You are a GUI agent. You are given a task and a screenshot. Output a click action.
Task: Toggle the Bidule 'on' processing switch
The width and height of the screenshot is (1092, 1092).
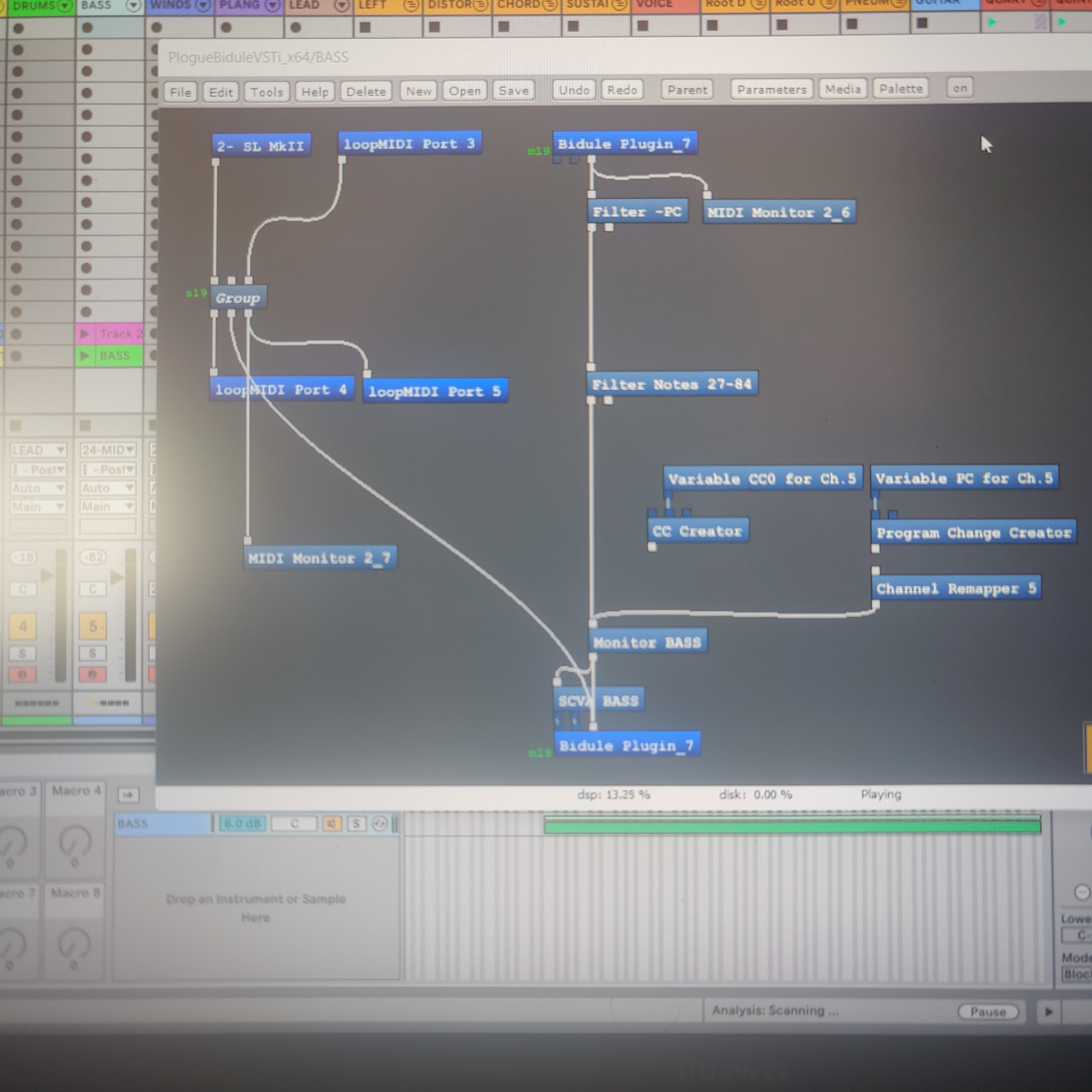pos(959,88)
